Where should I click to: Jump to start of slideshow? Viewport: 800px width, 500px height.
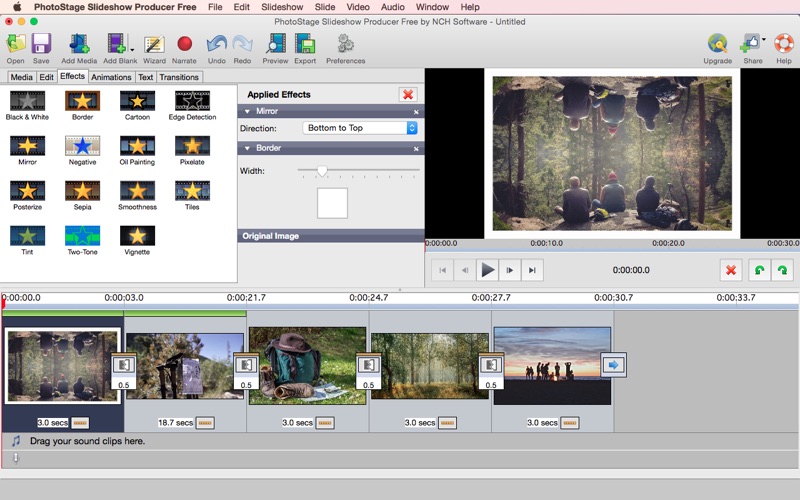point(442,270)
